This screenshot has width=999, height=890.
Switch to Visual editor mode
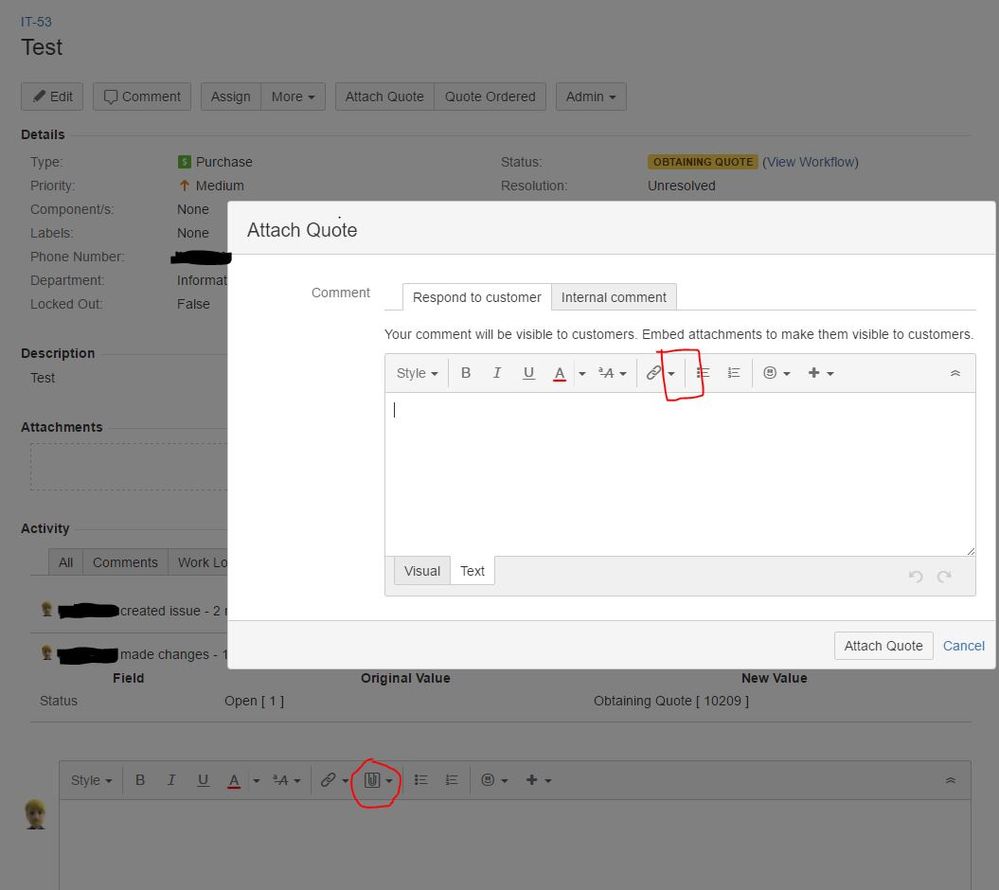422,571
